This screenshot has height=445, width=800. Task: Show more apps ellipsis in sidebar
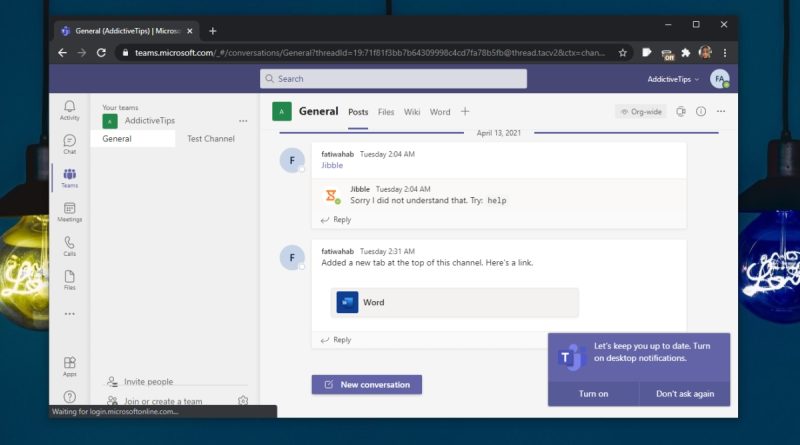[69, 314]
